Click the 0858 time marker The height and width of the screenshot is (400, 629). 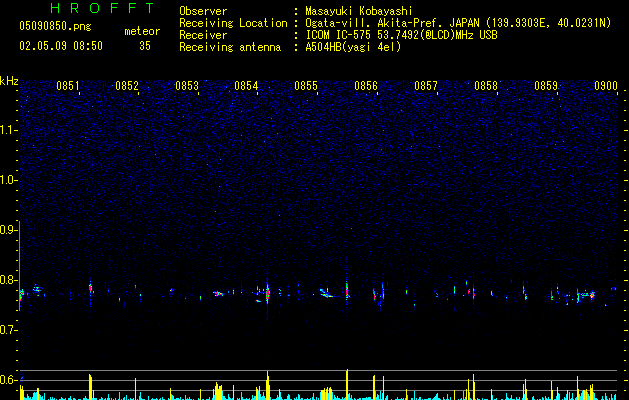tap(486, 86)
